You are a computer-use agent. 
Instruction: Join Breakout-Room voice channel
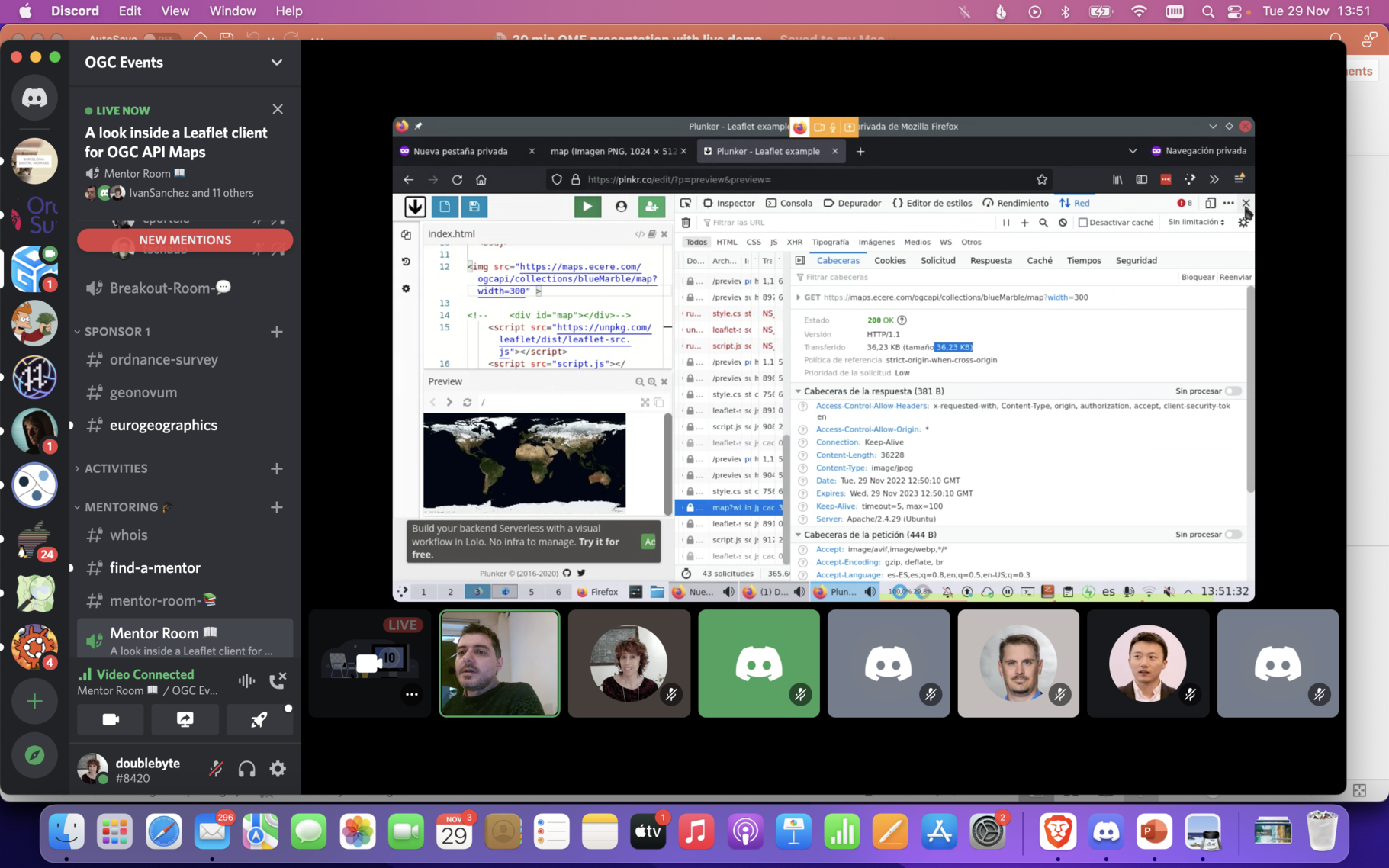click(x=185, y=288)
